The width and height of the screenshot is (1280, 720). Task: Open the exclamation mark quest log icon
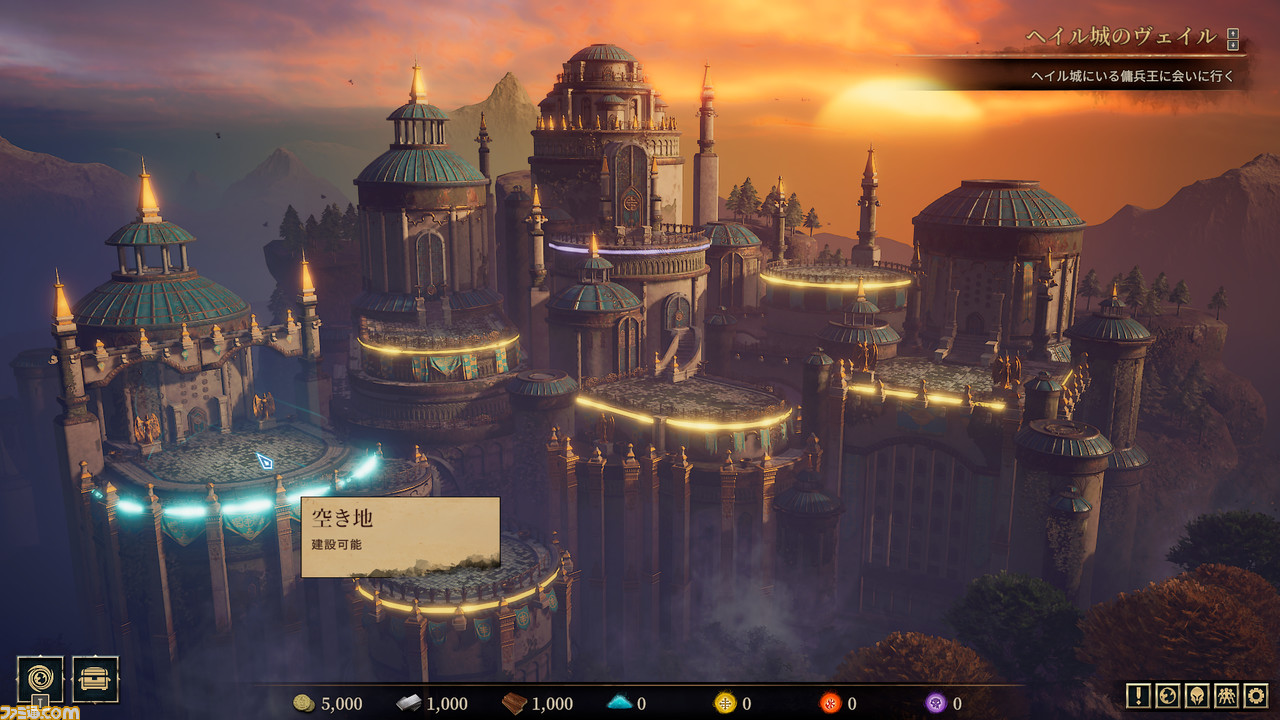(x=1137, y=696)
